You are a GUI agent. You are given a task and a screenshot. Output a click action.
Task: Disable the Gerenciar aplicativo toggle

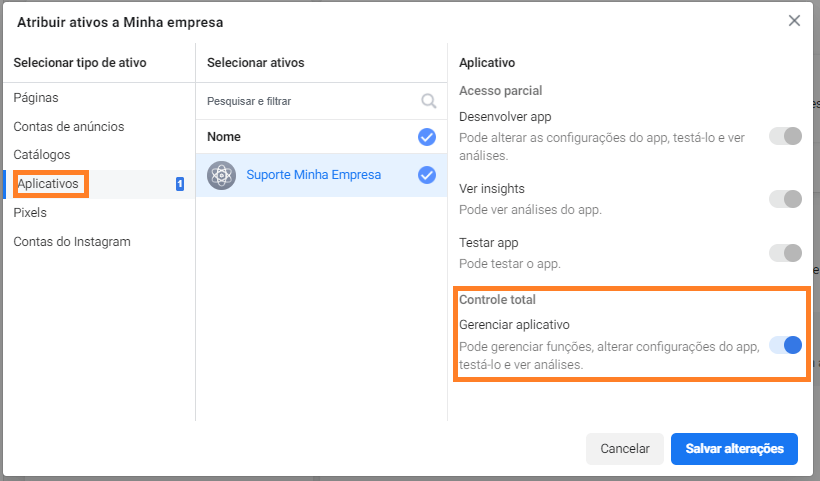785,345
